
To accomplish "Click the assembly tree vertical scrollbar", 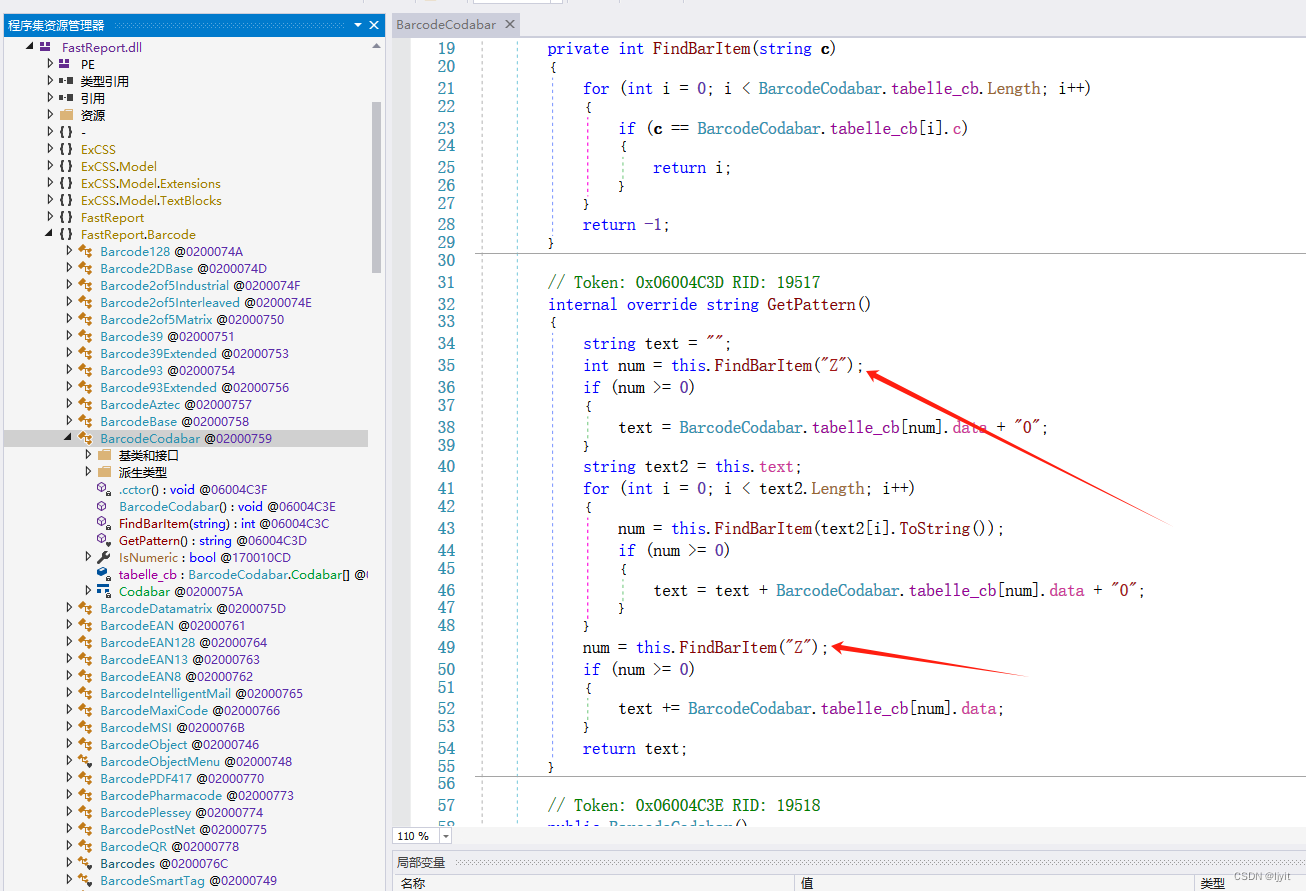I will 377,186.
